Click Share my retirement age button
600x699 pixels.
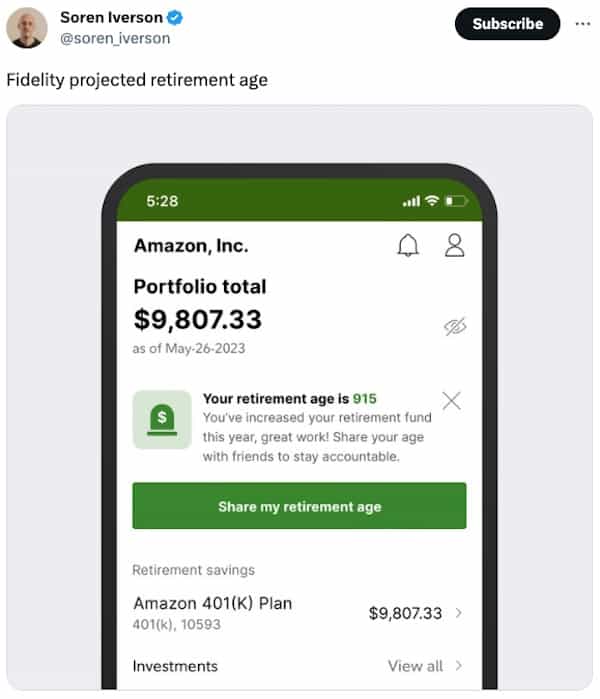click(x=299, y=506)
